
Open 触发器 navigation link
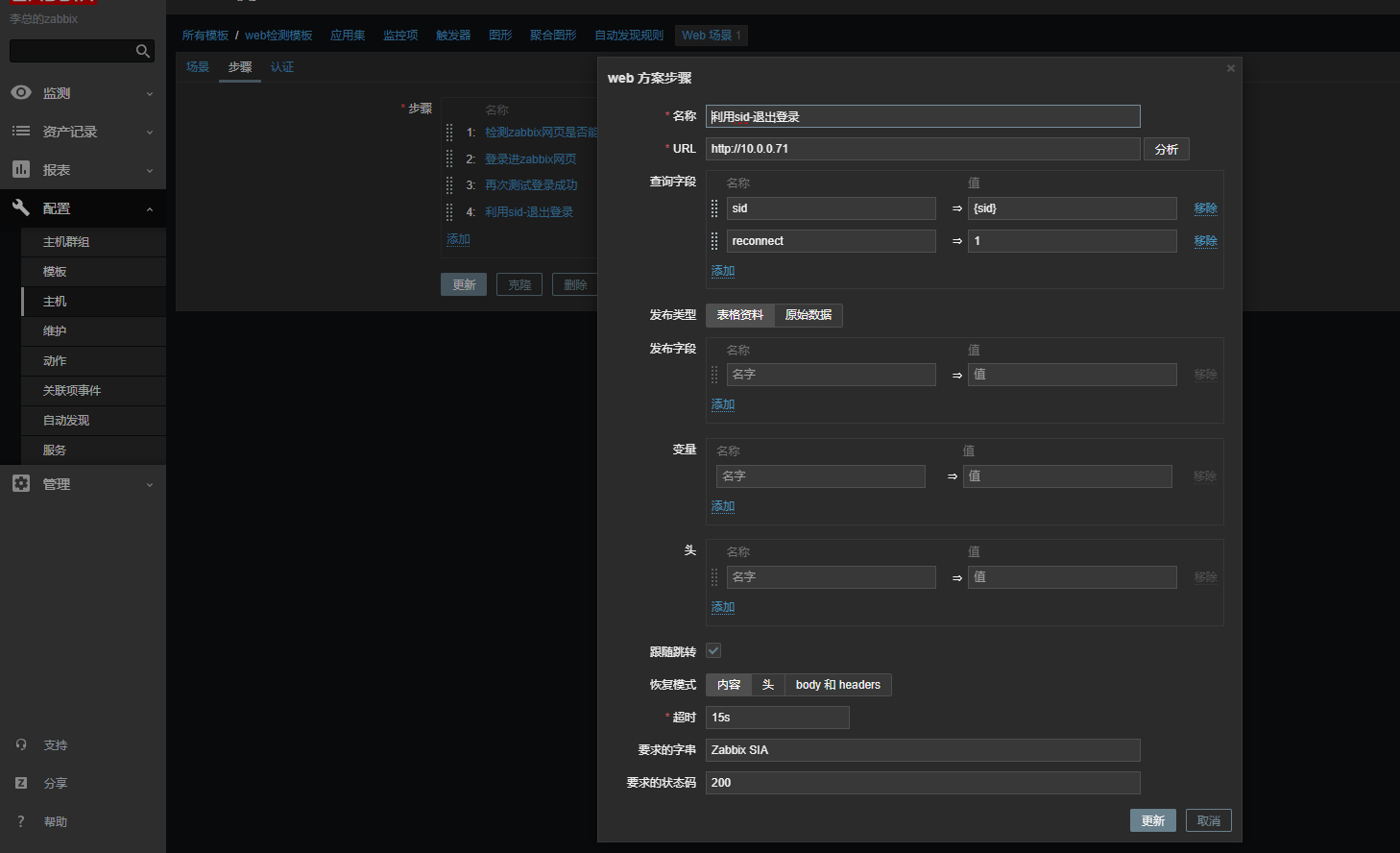point(453,36)
